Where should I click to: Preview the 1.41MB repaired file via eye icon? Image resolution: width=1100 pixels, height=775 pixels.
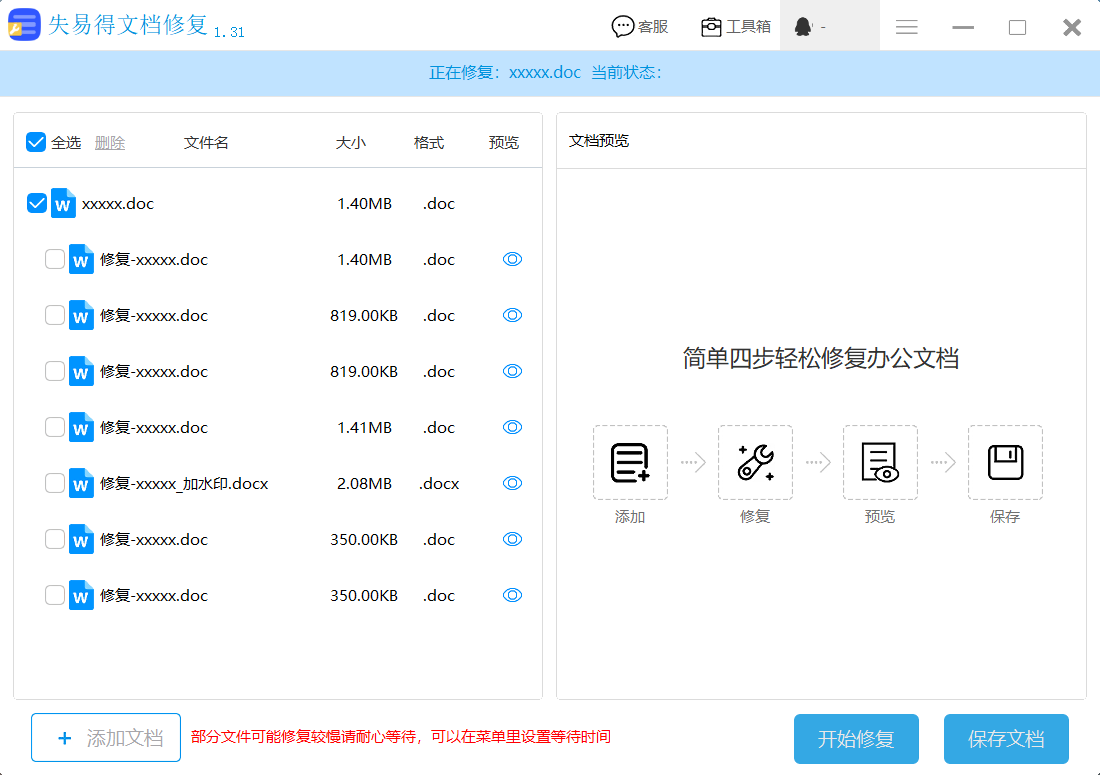513,427
